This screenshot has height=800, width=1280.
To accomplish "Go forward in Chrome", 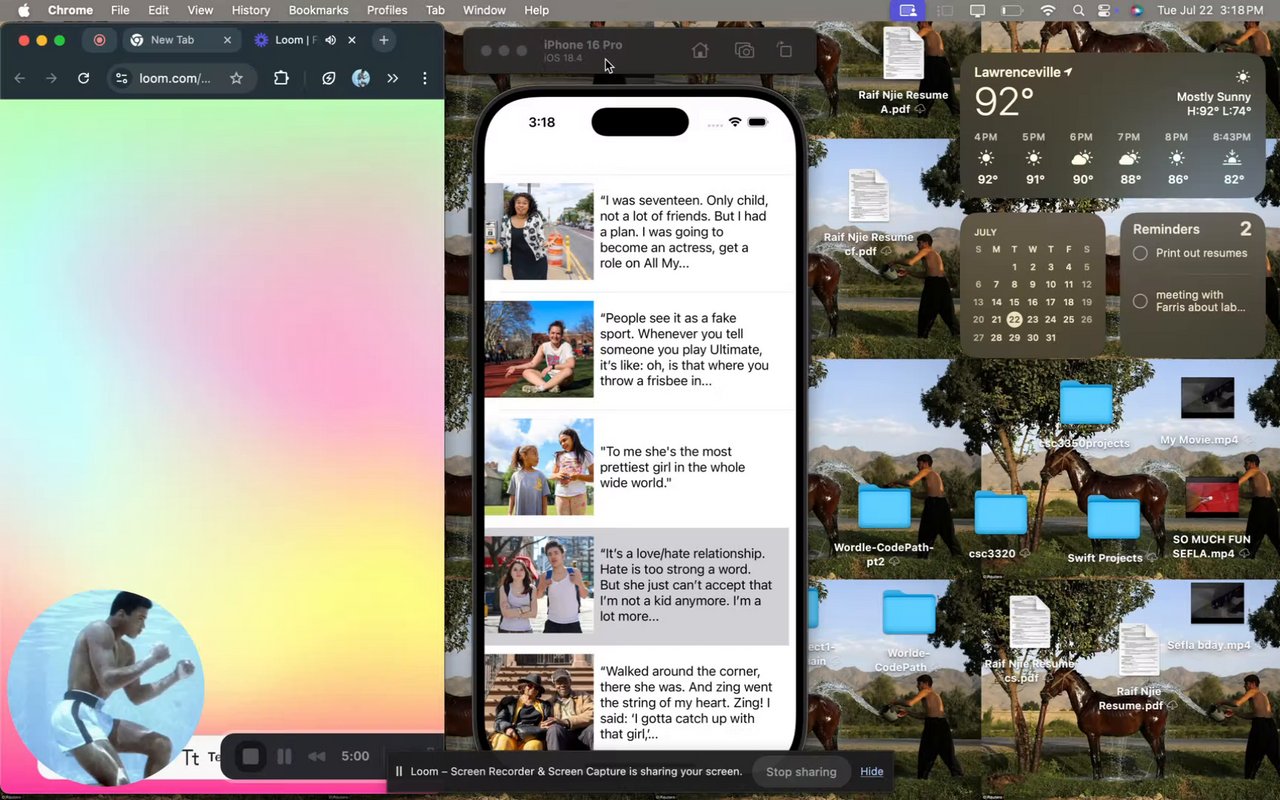I will coord(51,78).
